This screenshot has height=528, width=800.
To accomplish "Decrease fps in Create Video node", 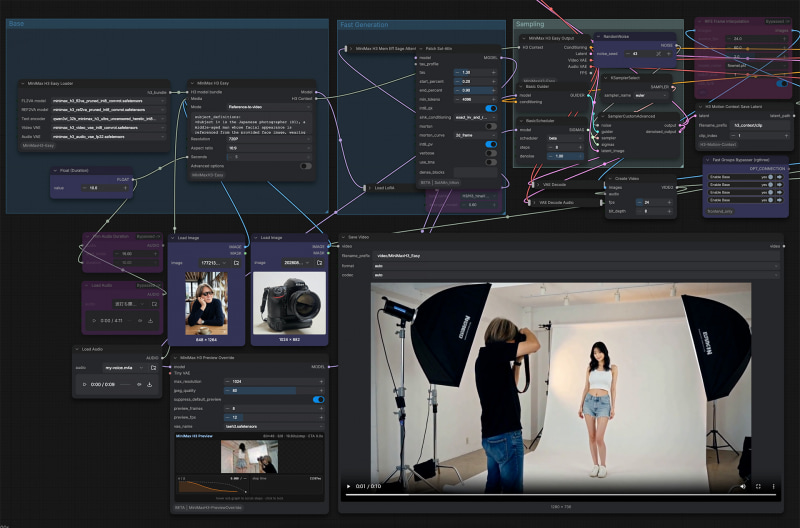I will (x=639, y=203).
